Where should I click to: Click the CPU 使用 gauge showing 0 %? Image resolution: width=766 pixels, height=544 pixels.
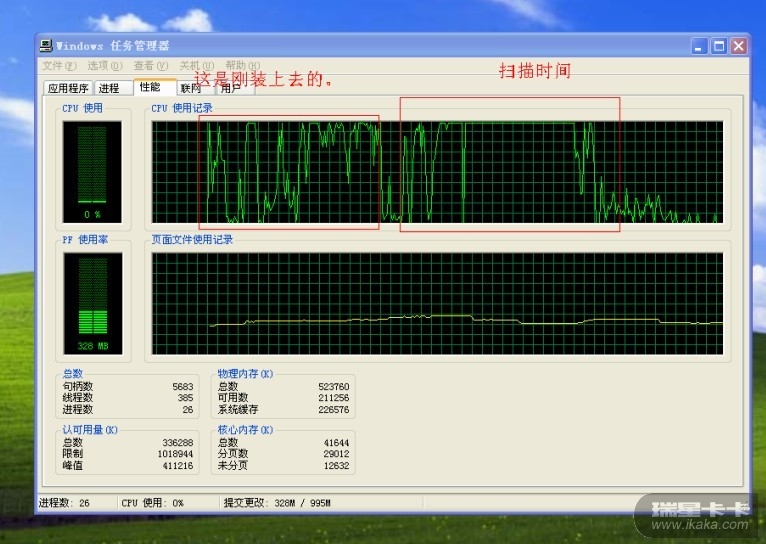coord(92,172)
